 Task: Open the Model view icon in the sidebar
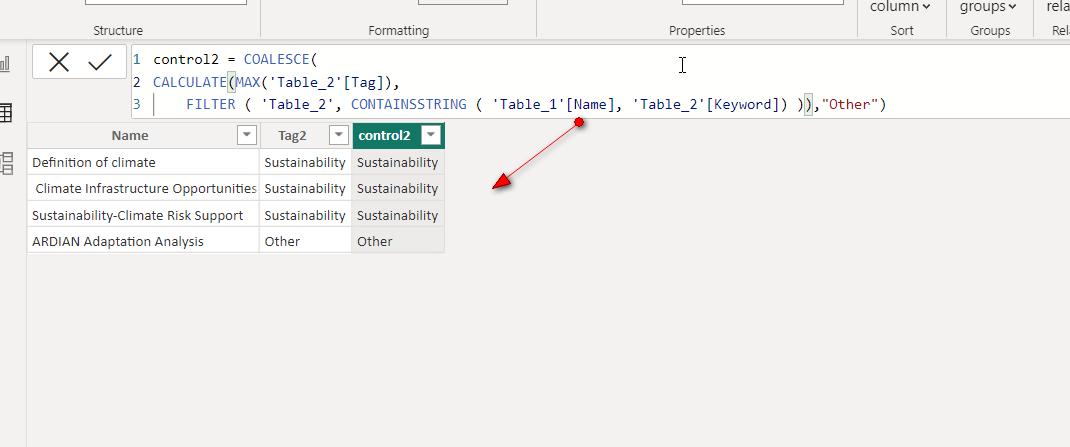point(6,163)
